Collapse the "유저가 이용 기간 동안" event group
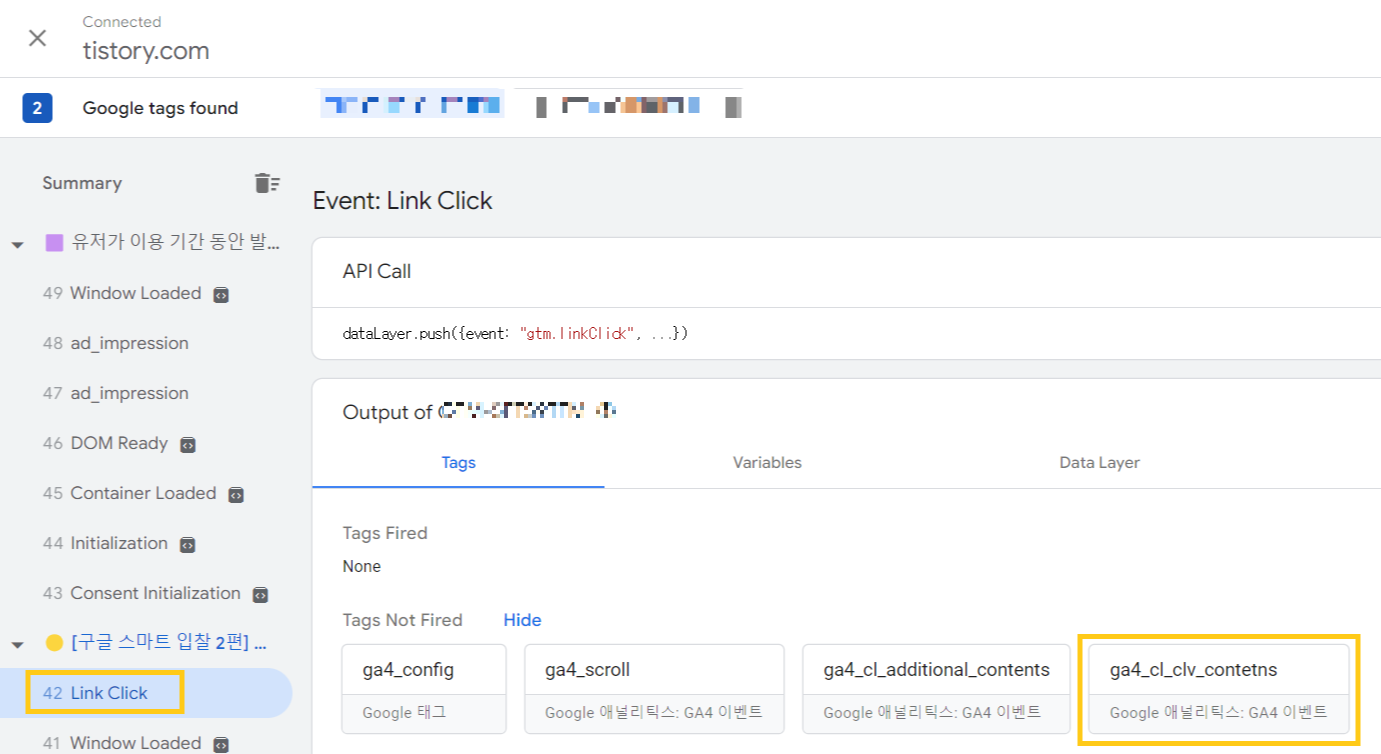Screen dimensions: 1381x754 pos(17,243)
